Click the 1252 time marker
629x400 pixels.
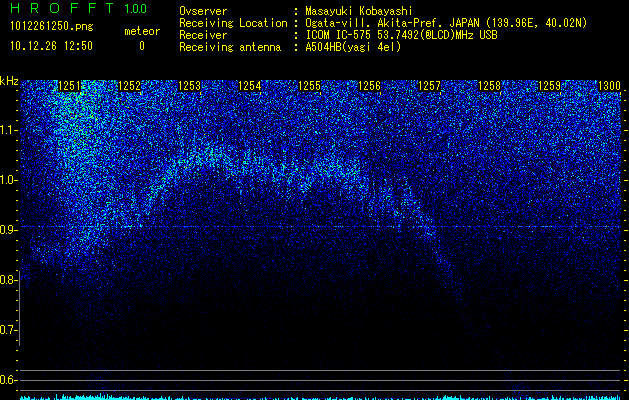[x=130, y=86]
